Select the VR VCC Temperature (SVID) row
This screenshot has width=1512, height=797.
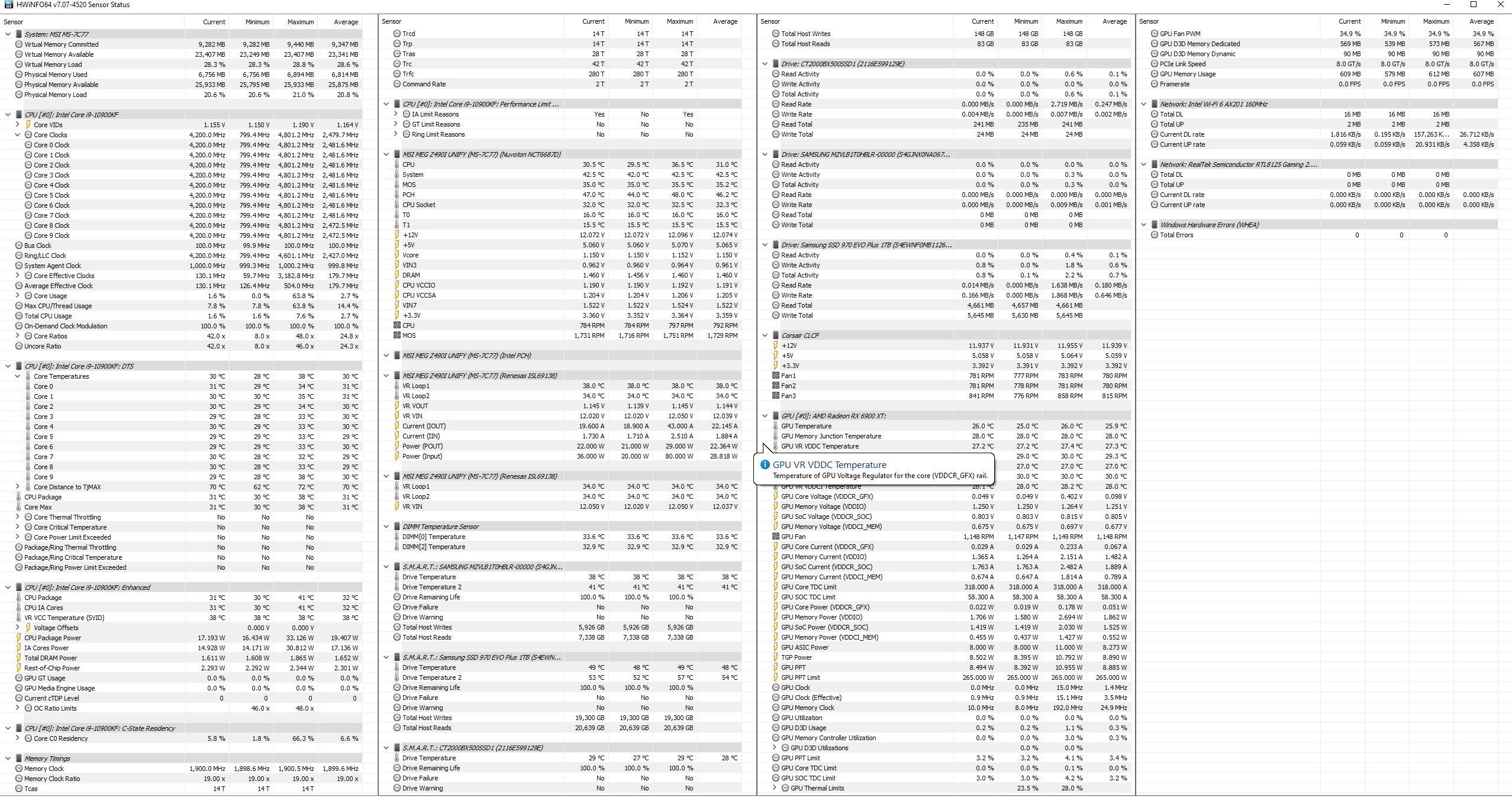182,618
